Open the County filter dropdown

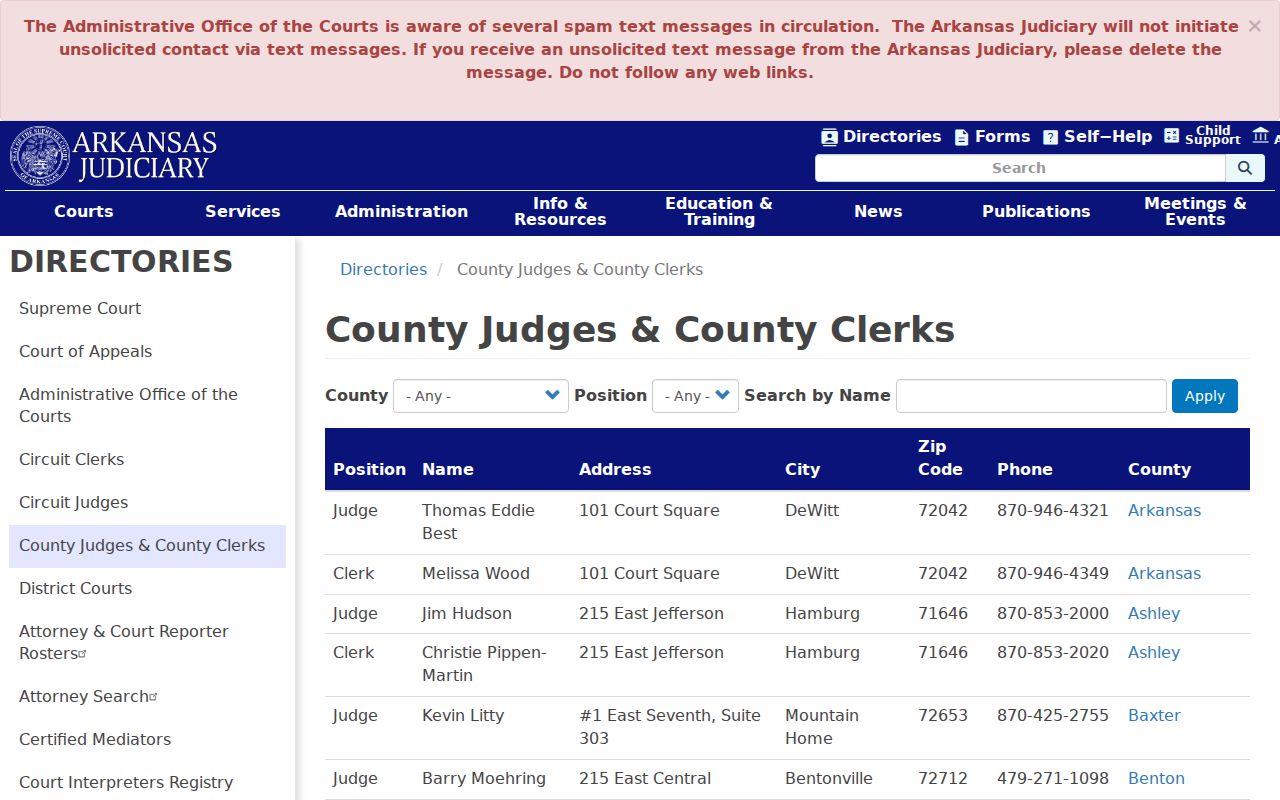[481, 396]
